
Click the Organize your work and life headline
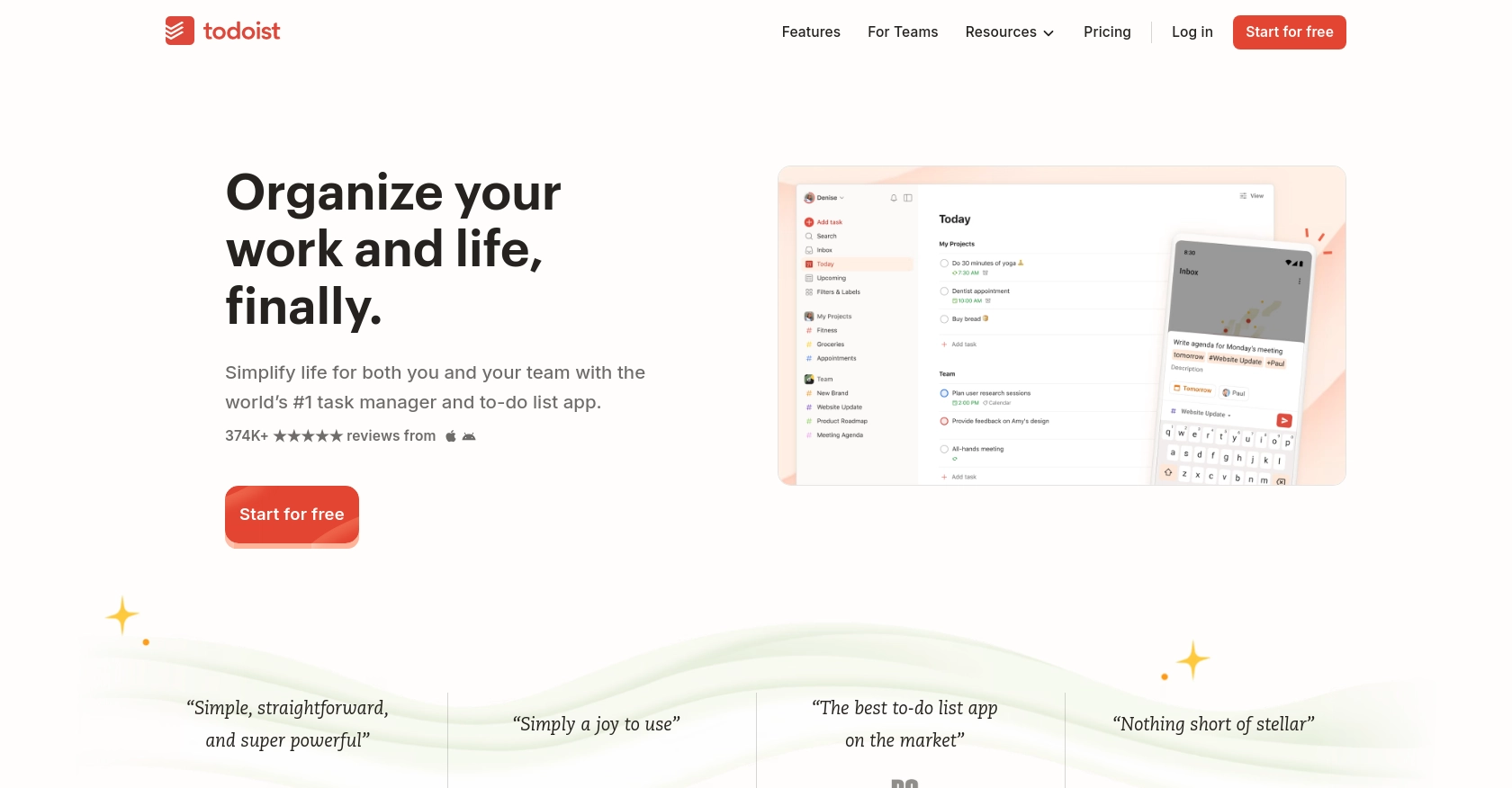point(393,249)
